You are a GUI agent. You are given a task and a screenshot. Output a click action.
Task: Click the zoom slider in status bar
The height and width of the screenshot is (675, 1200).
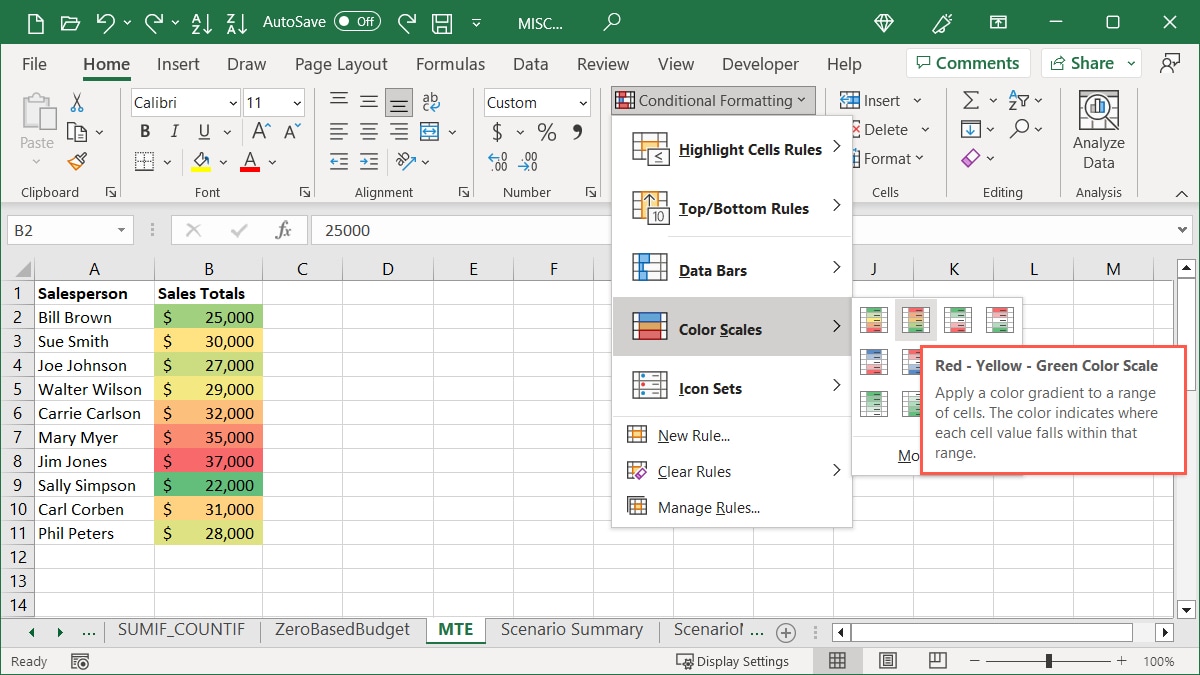tap(1048, 661)
